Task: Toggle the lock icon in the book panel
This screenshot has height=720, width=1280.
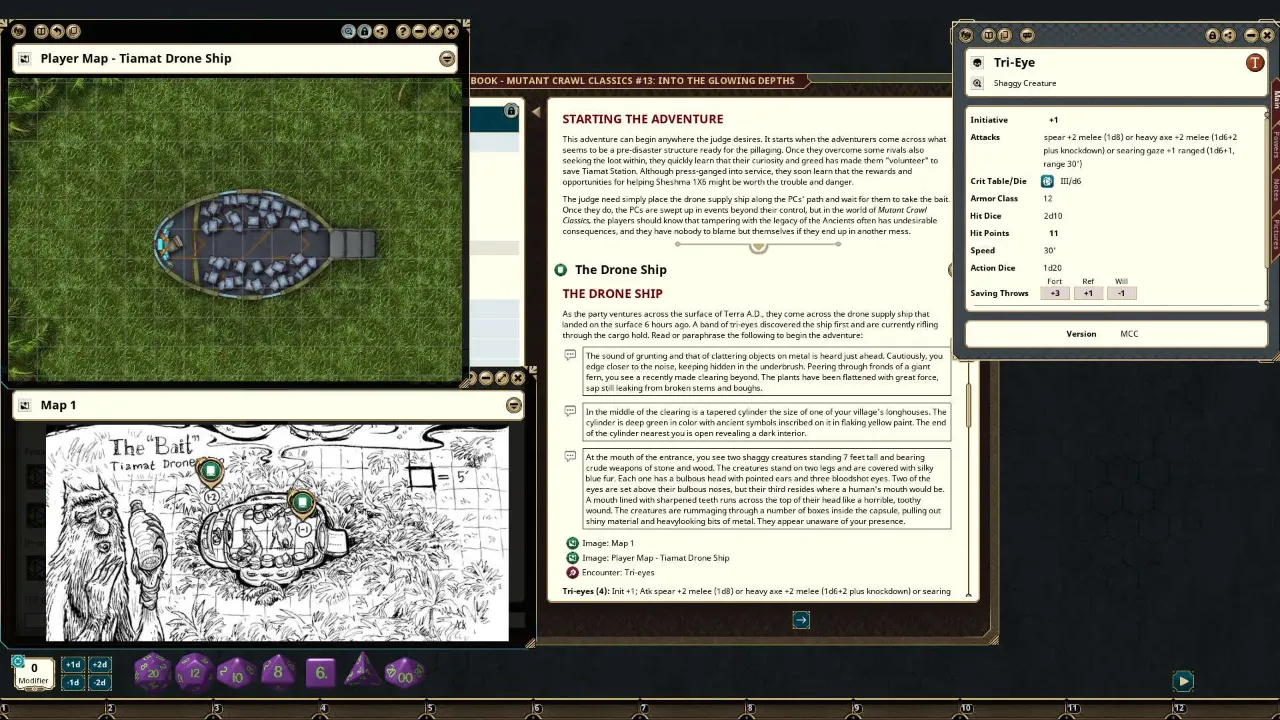Action: pos(511,111)
